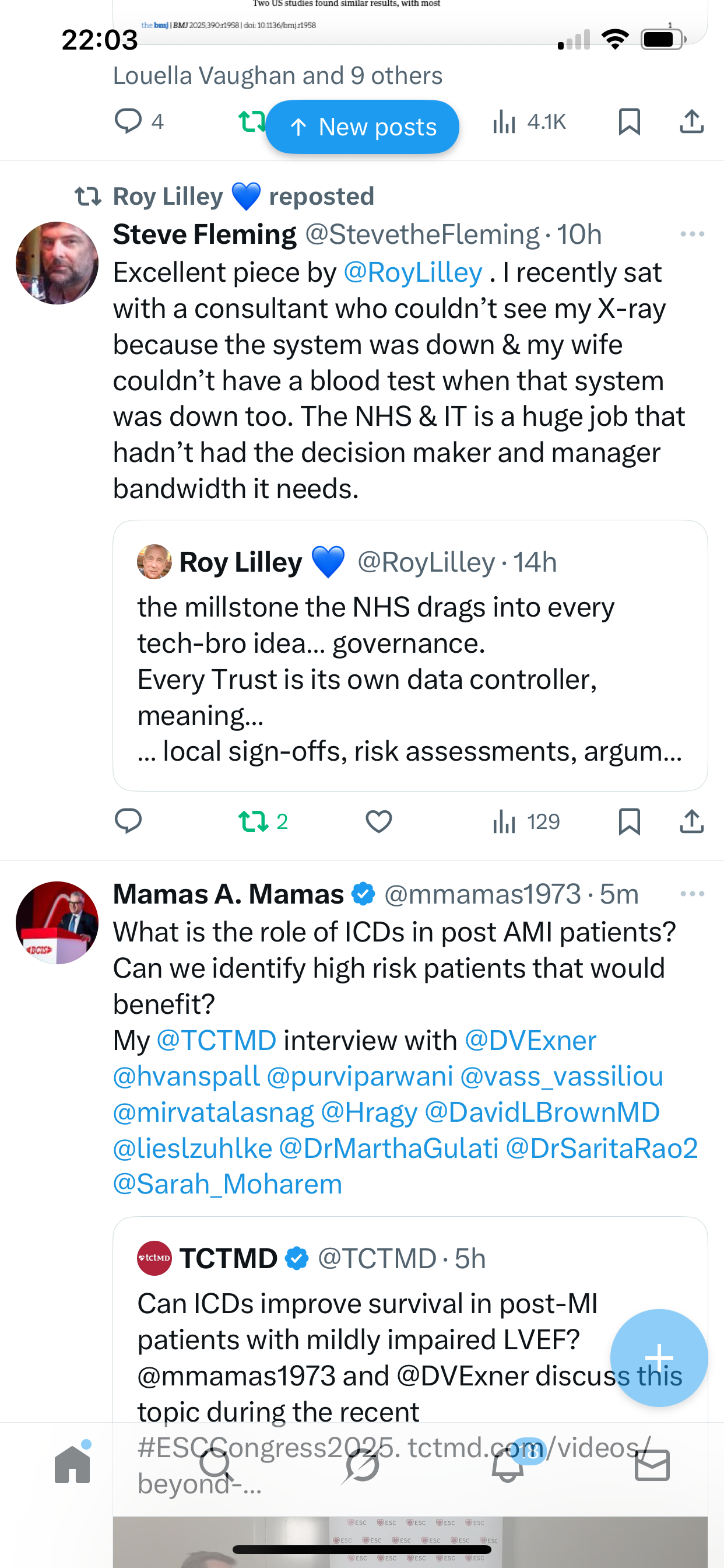Open the @TCTMD mention in Mamas post

click(x=217, y=1041)
